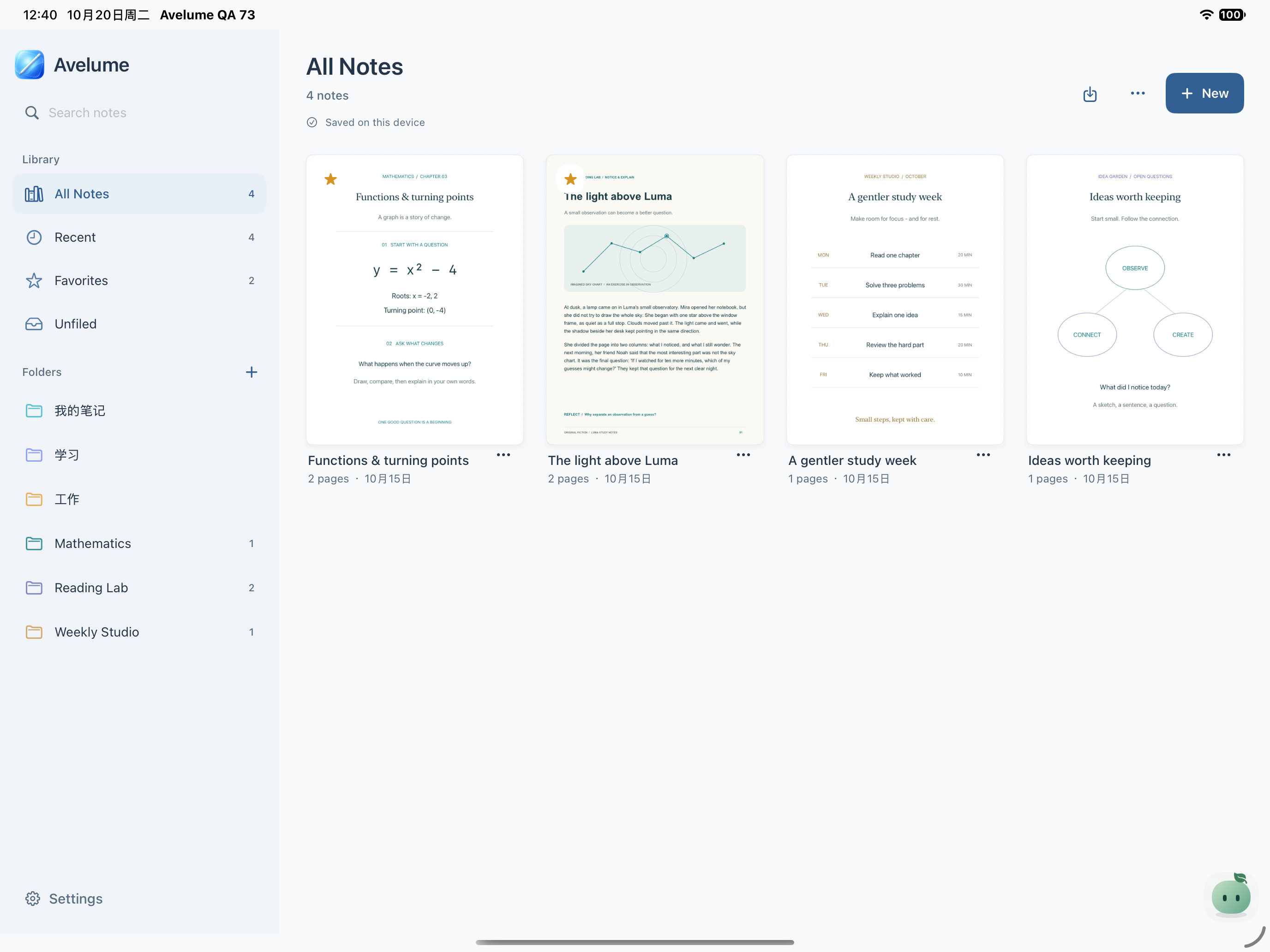Click the Mathematics folder icon
Image resolution: width=1270 pixels, height=952 pixels.
click(x=34, y=543)
